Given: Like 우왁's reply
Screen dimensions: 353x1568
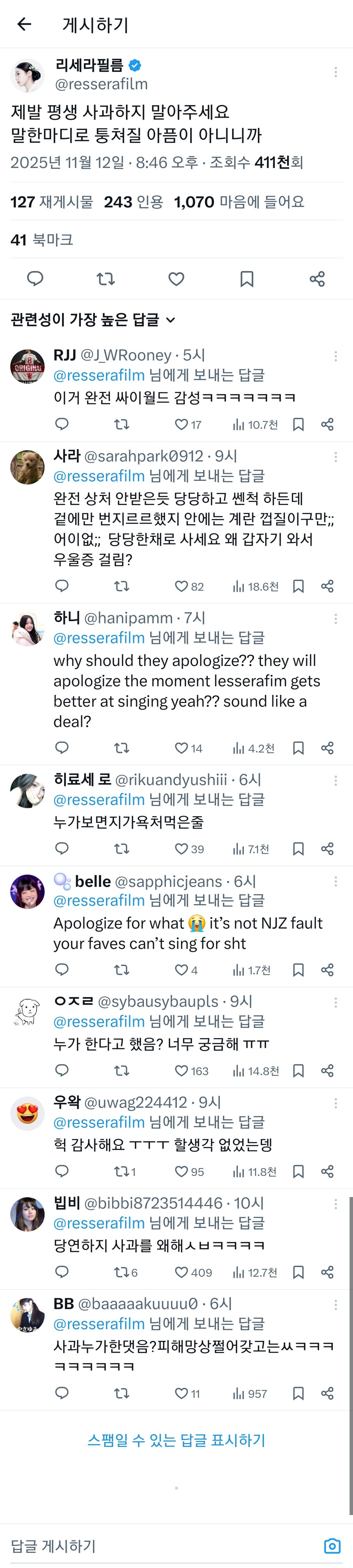Looking at the screenshot, I should [x=181, y=1172].
